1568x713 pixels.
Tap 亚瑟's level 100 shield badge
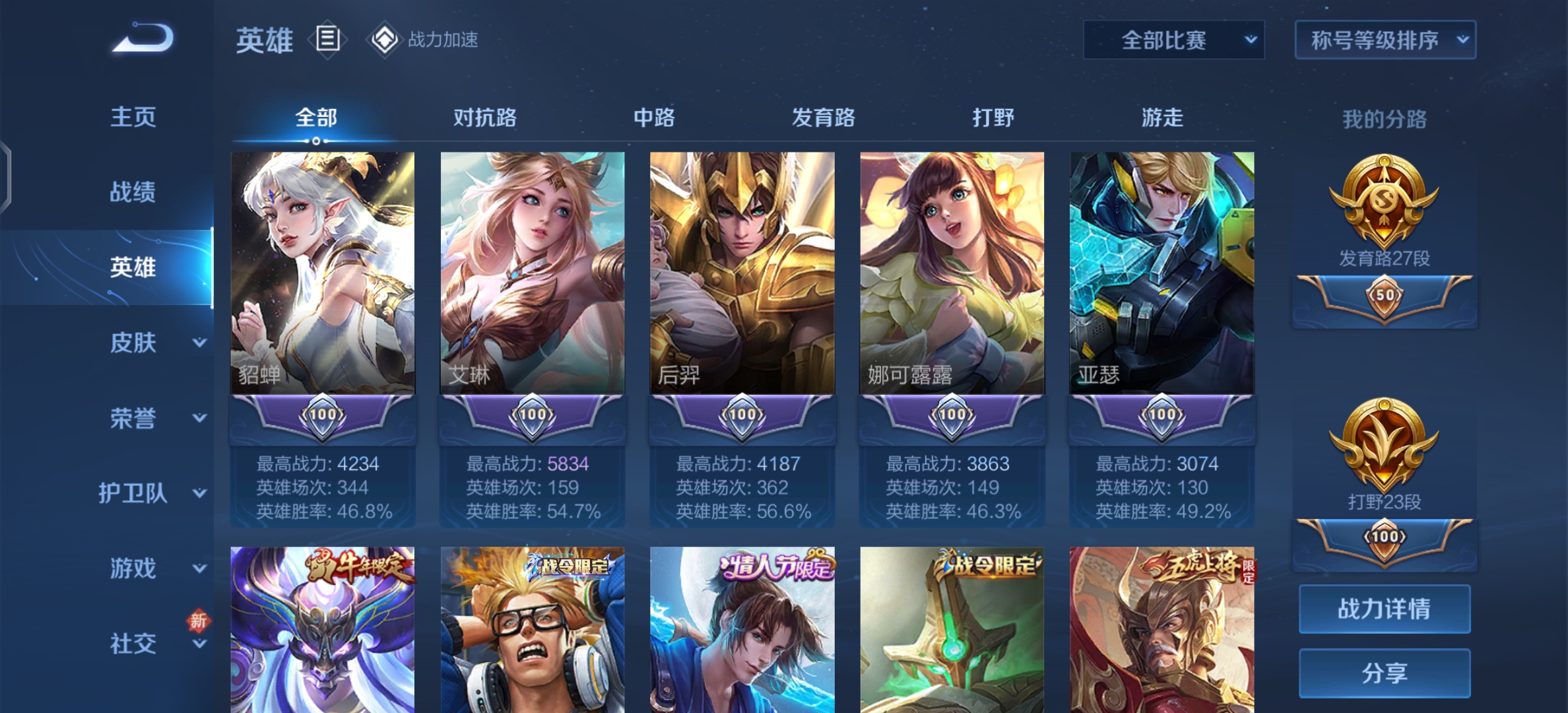1162,415
